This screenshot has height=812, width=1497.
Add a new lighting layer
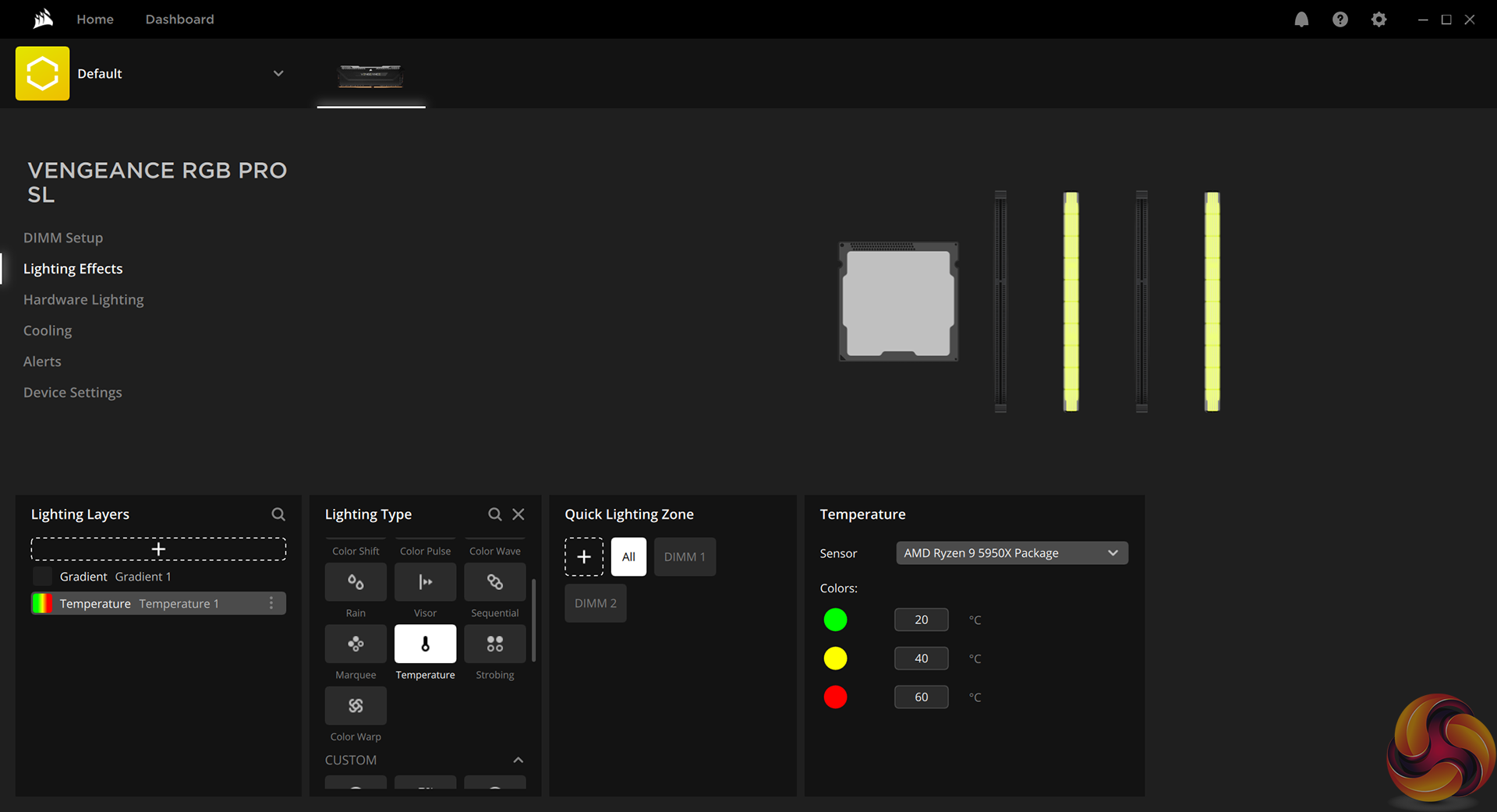[x=158, y=549]
